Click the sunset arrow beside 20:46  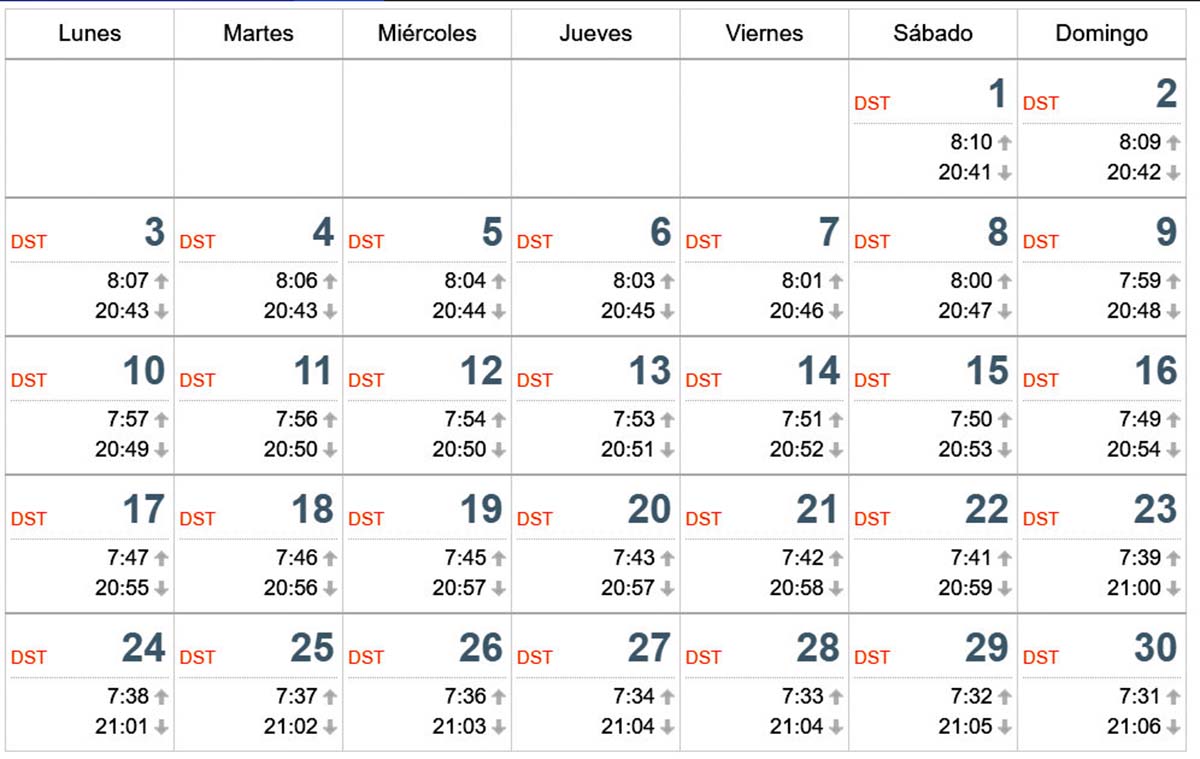[836, 312]
